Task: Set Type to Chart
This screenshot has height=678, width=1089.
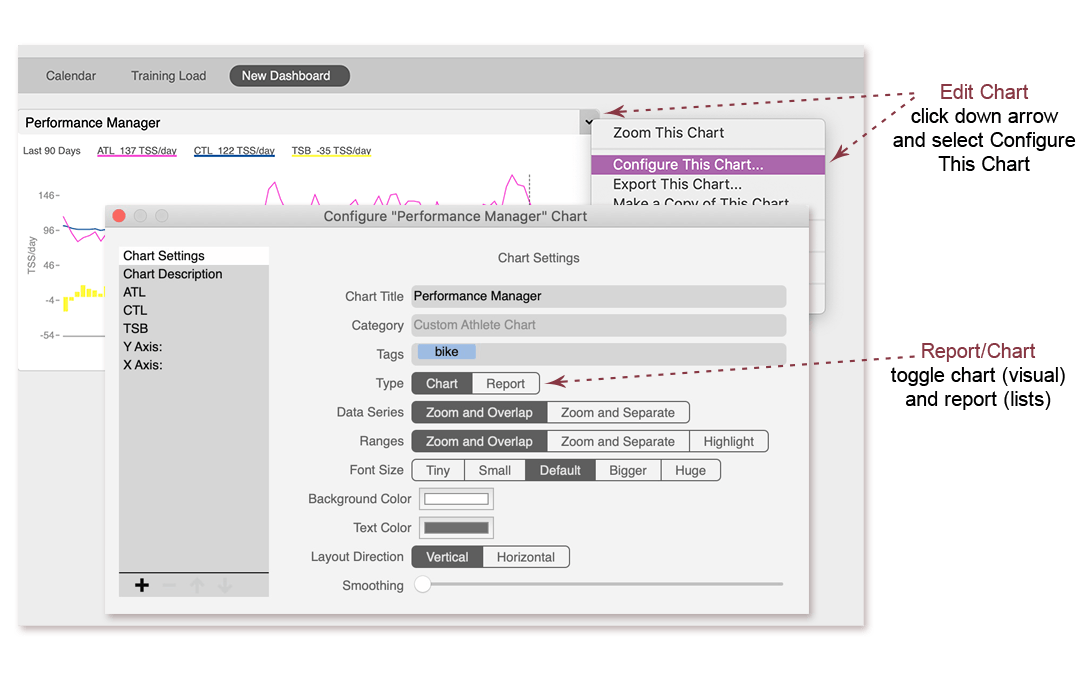Action: (x=442, y=383)
